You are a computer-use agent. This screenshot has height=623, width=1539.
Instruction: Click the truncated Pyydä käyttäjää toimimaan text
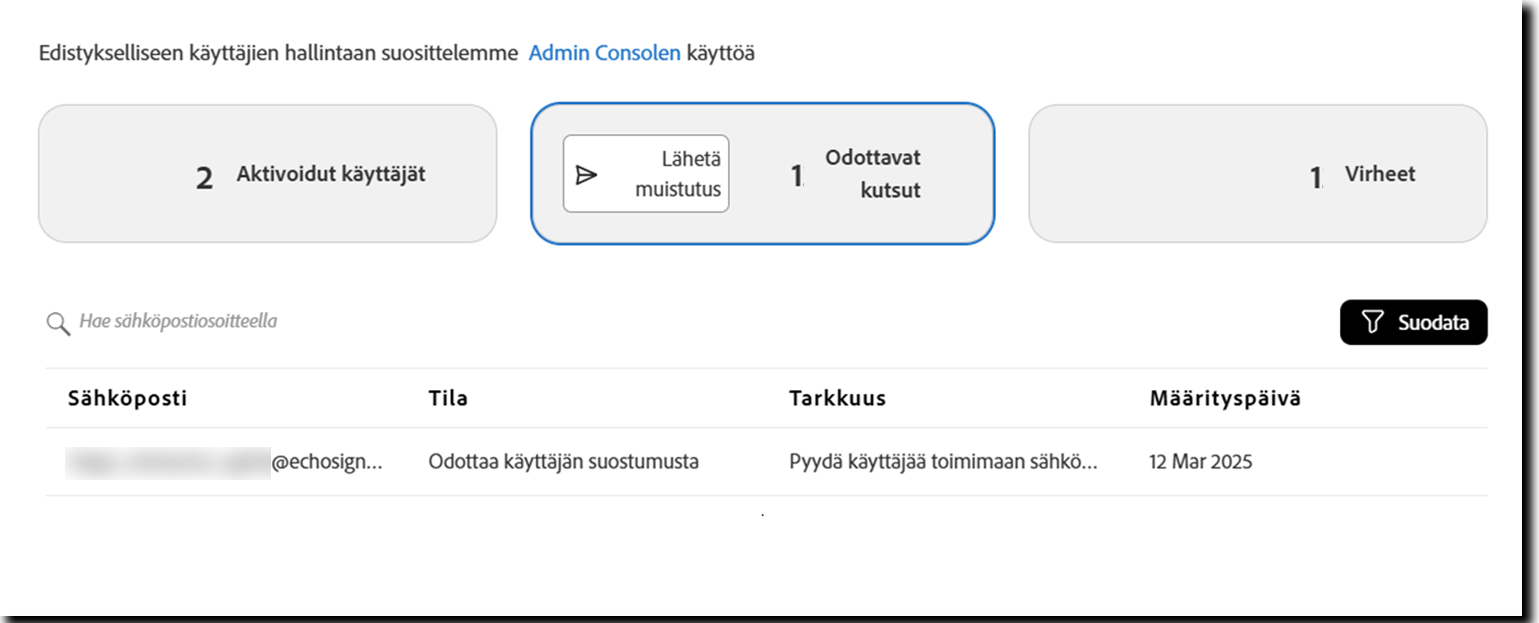click(943, 462)
